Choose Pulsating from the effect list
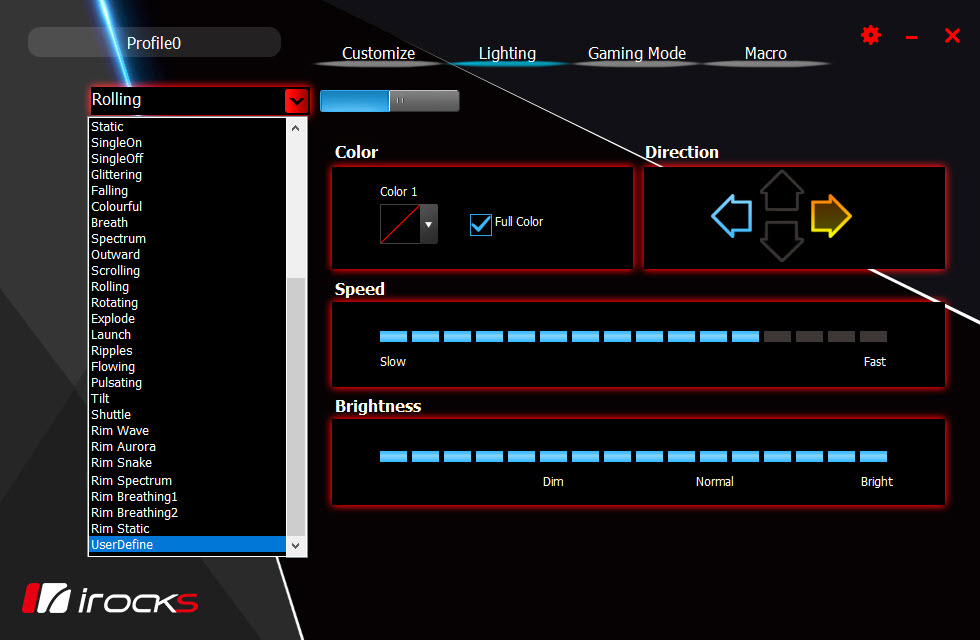 point(188,383)
